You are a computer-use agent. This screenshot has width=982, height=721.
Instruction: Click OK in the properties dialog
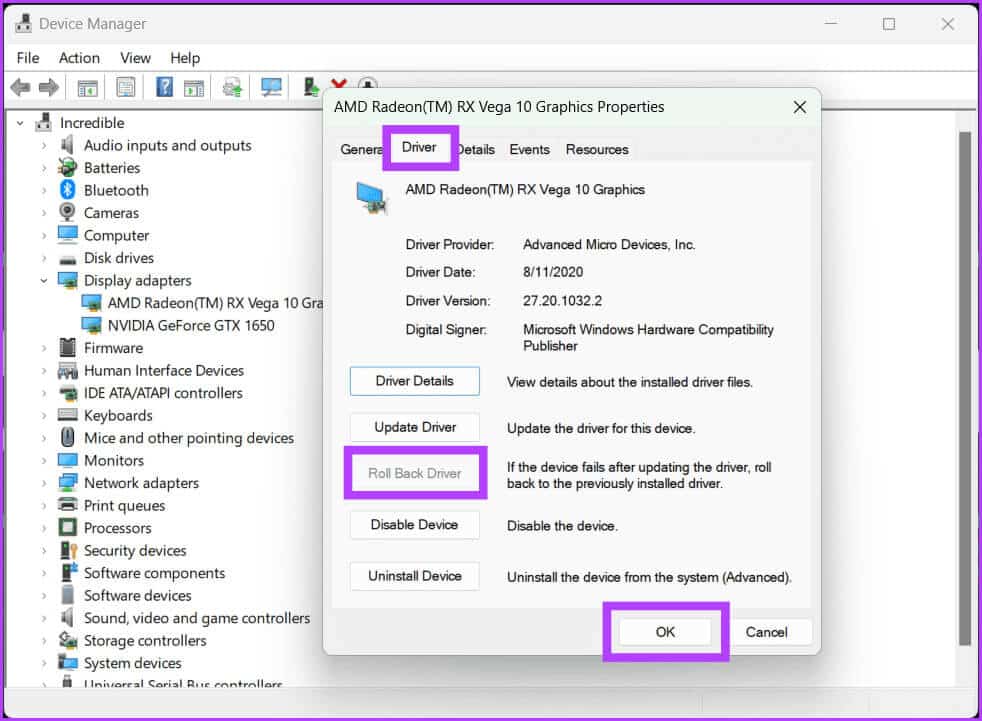(x=665, y=632)
